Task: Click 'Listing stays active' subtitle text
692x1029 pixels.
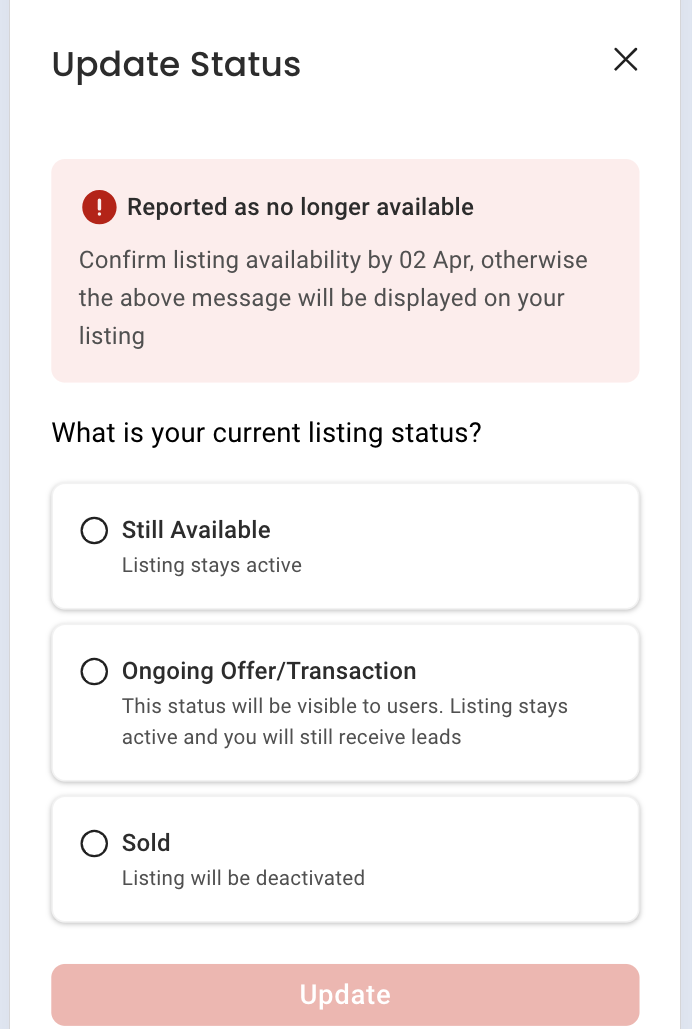Action: click(211, 565)
